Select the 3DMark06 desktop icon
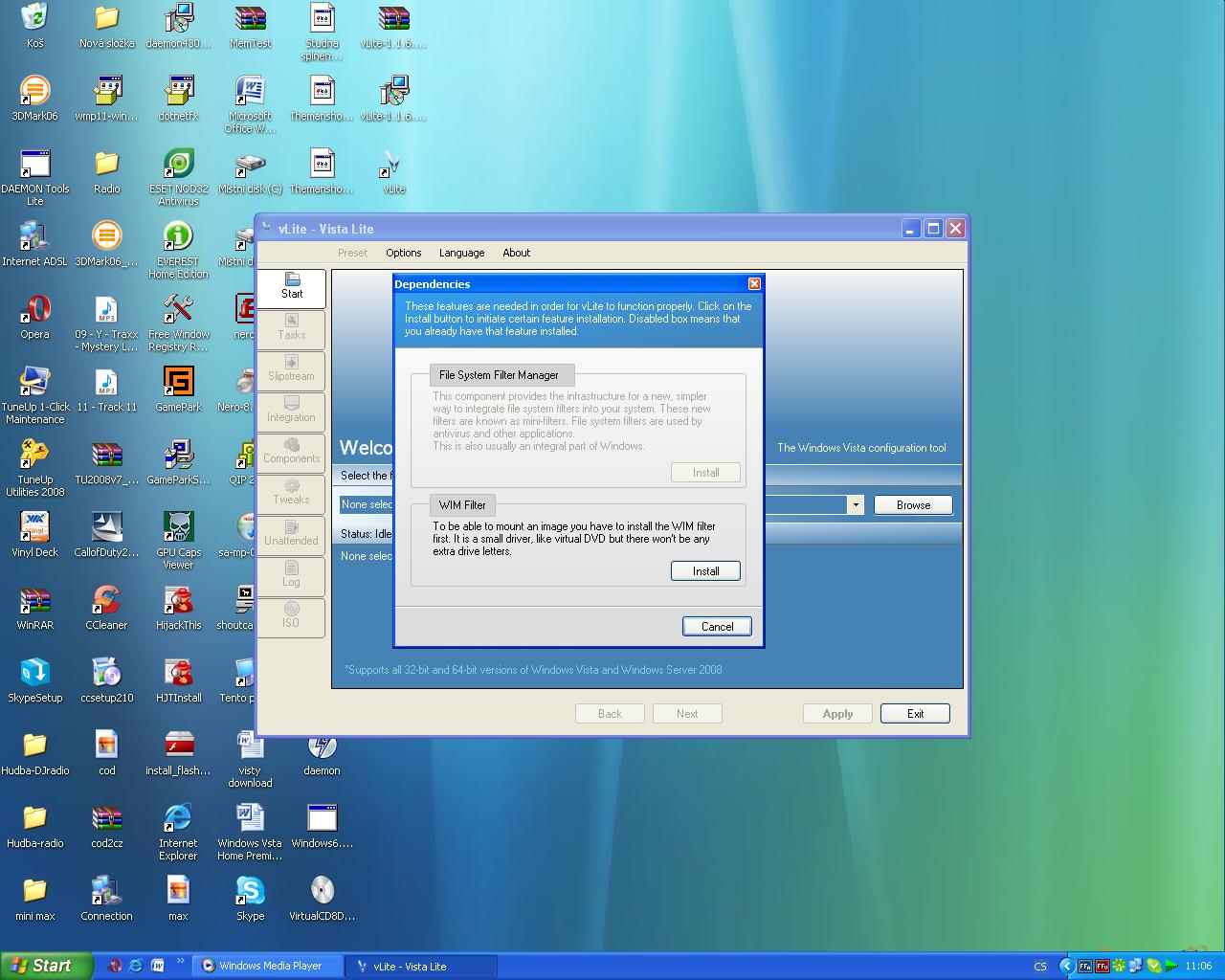Viewport: 1225px width, 980px height. [x=35, y=99]
